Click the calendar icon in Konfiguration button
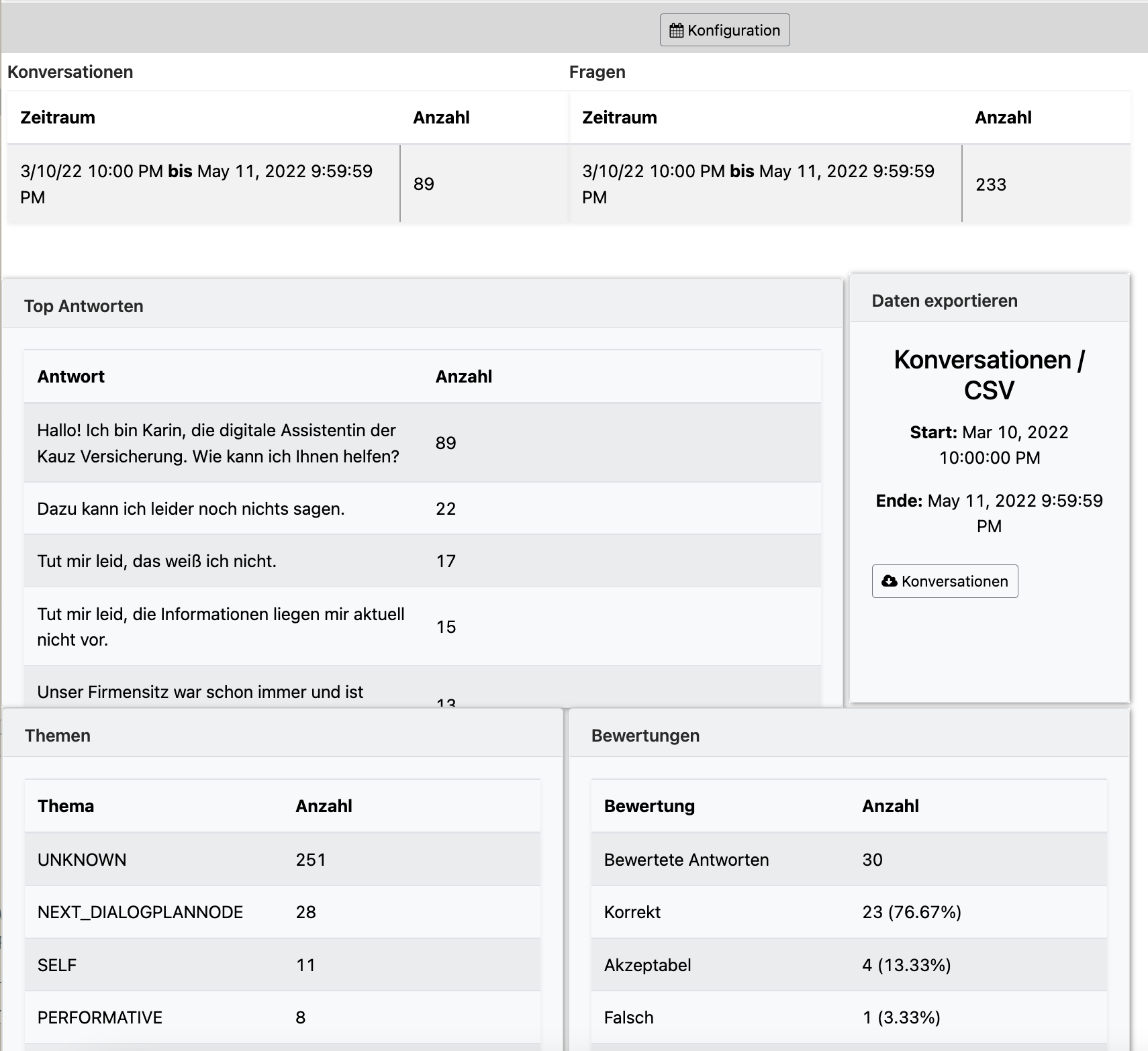This screenshot has width=1148, height=1051. click(x=677, y=30)
